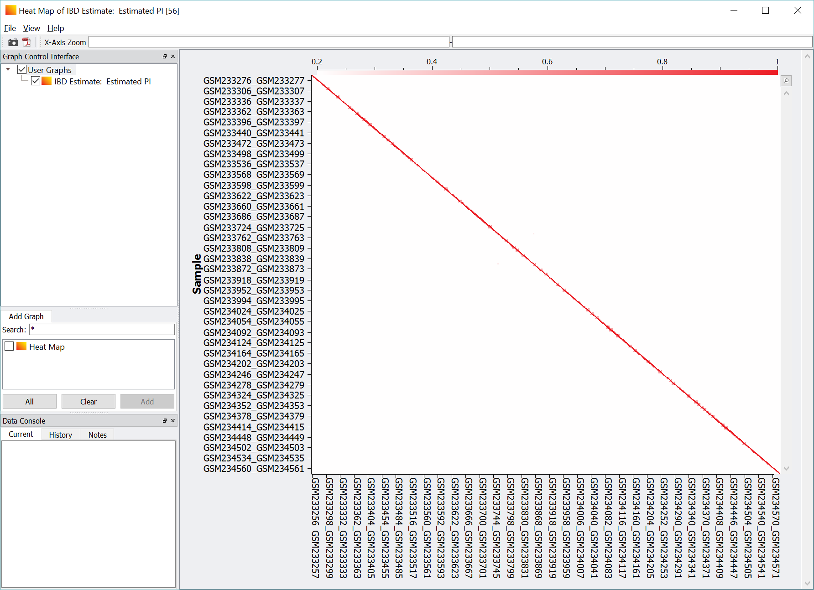Click the PDF export icon
814x590 pixels.
pyautogui.click(x=27, y=43)
